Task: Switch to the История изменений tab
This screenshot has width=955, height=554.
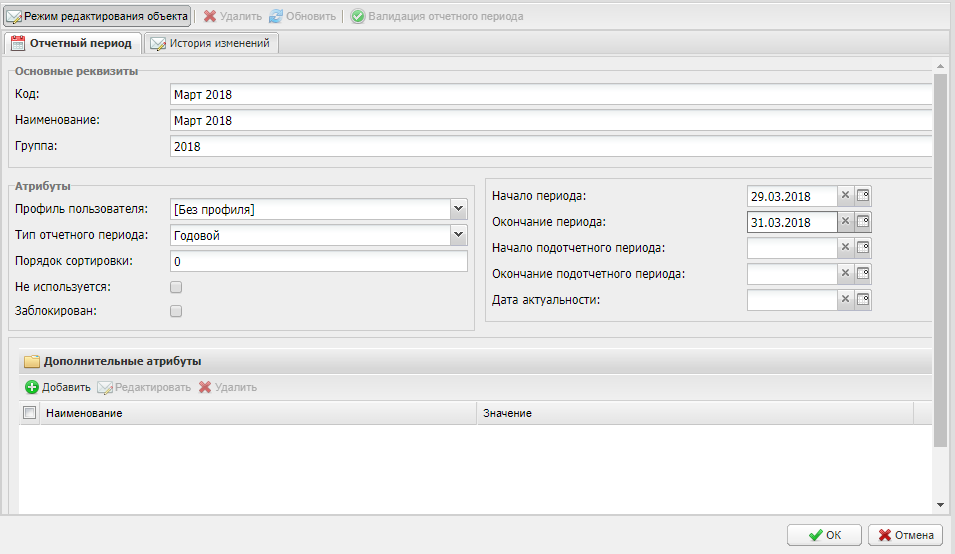Action: 211,43
